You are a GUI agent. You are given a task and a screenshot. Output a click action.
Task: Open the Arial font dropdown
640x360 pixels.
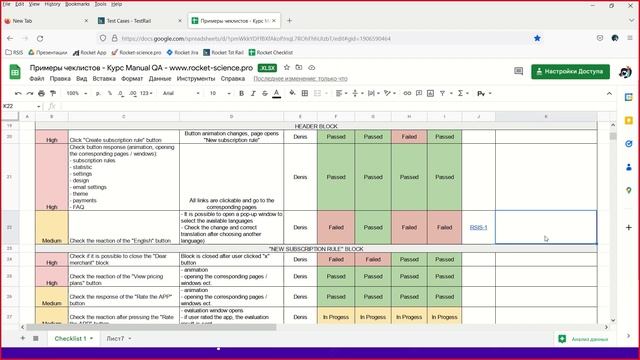(x=181, y=93)
